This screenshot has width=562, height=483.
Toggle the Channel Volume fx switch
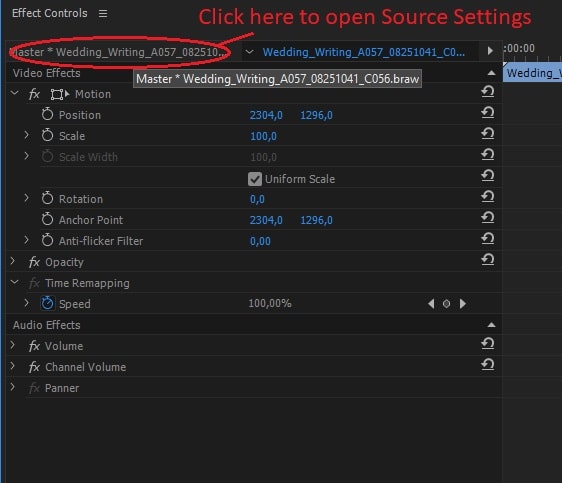(x=34, y=367)
